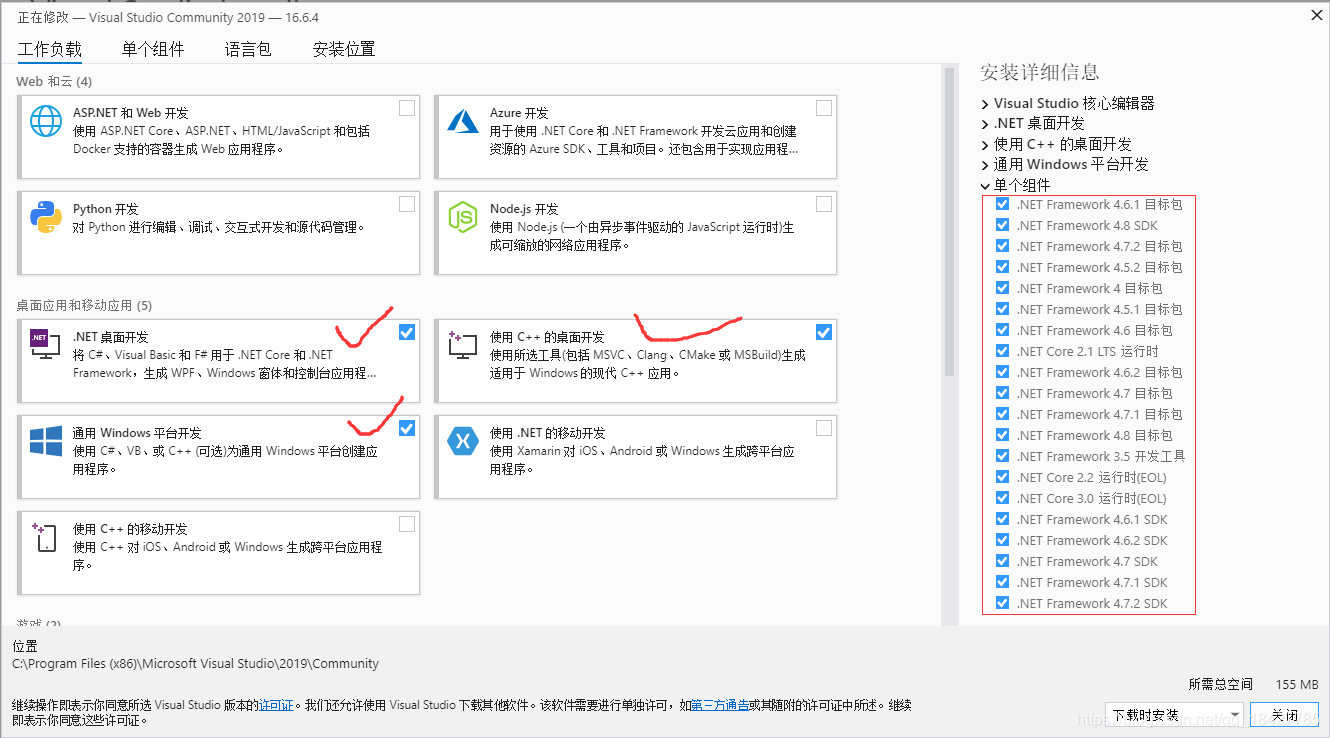Check the Node.js 开发 workload box
Screen dimensions: 1330x738
point(824,204)
